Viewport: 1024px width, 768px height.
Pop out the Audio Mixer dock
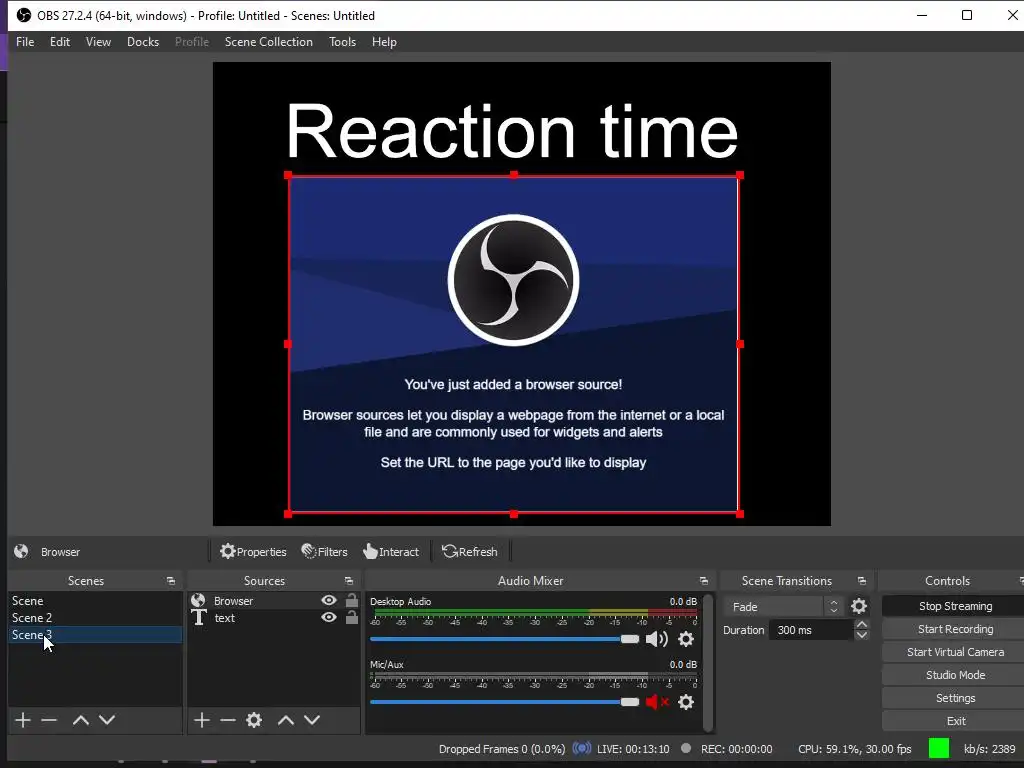(703, 581)
